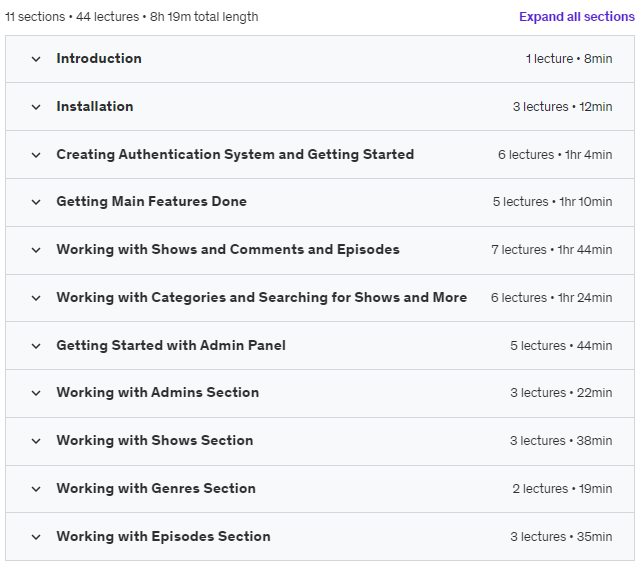Open the Introduction section title
The width and height of the screenshot is (637, 565).
[x=99, y=58]
